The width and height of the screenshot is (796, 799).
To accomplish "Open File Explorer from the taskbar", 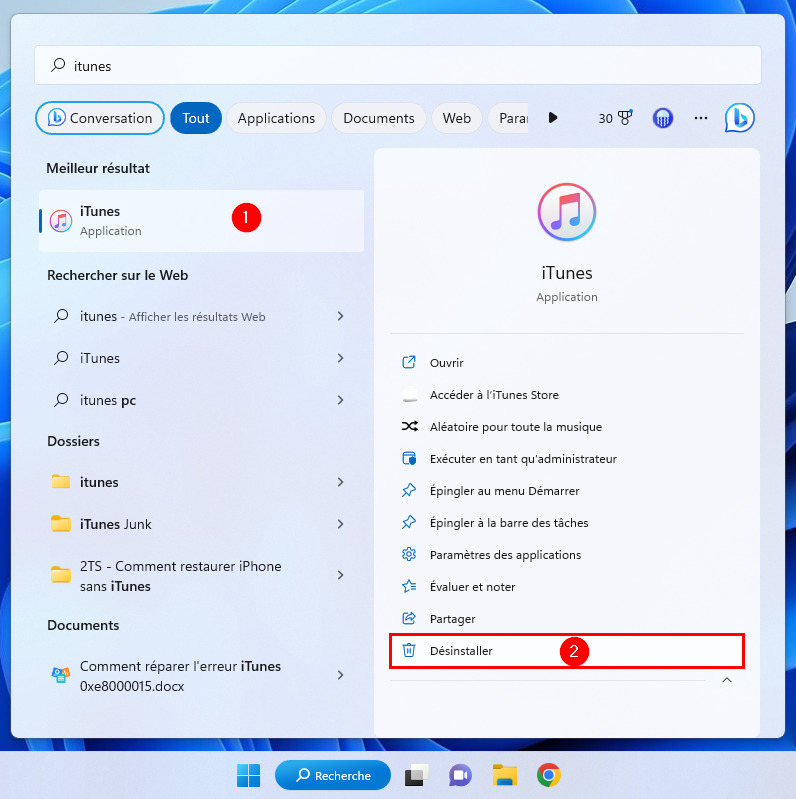I will (x=505, y=775).
